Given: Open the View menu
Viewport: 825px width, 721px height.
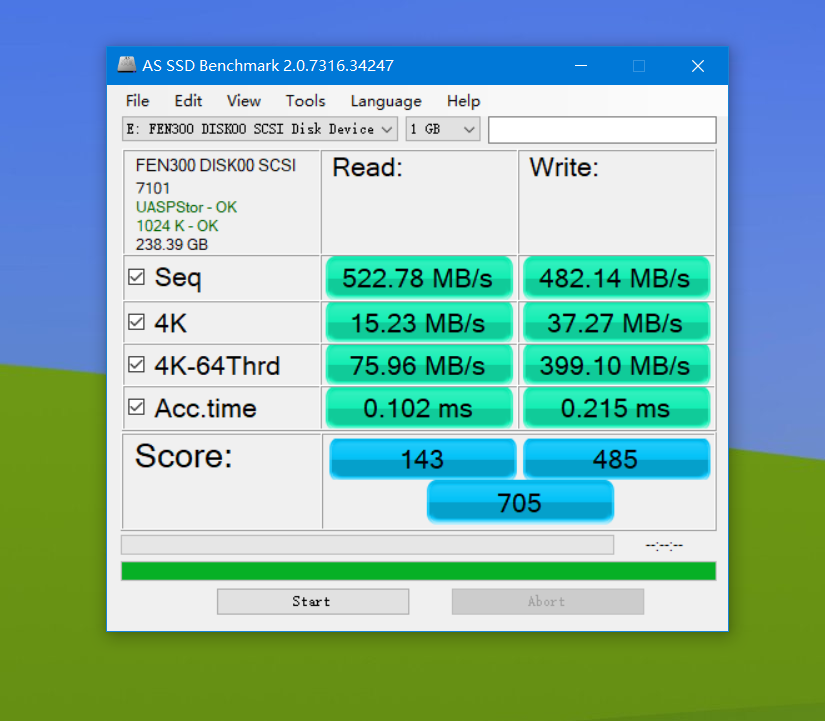Looking at the screenshot, I should click(x=244, y=101).
